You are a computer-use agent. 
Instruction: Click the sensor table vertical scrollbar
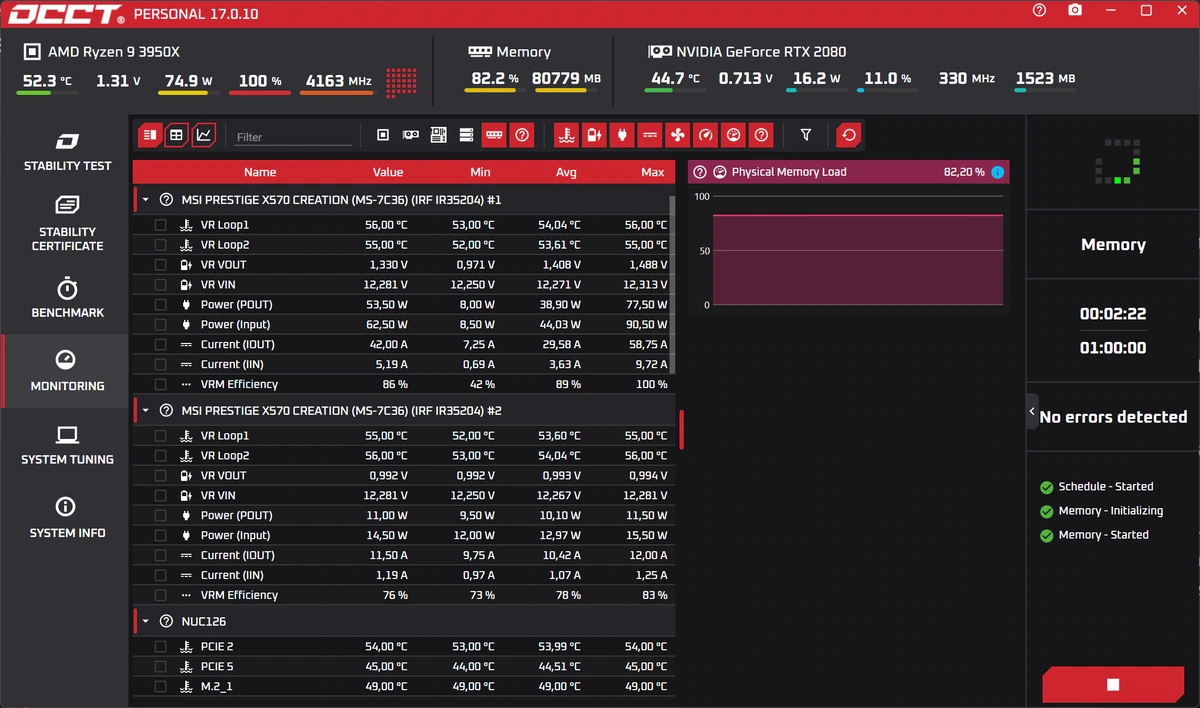pyautogui.click(x=672, y=285)
